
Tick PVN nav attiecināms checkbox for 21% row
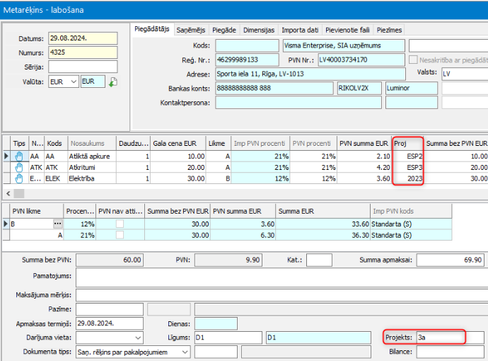(x=120, y=235)
